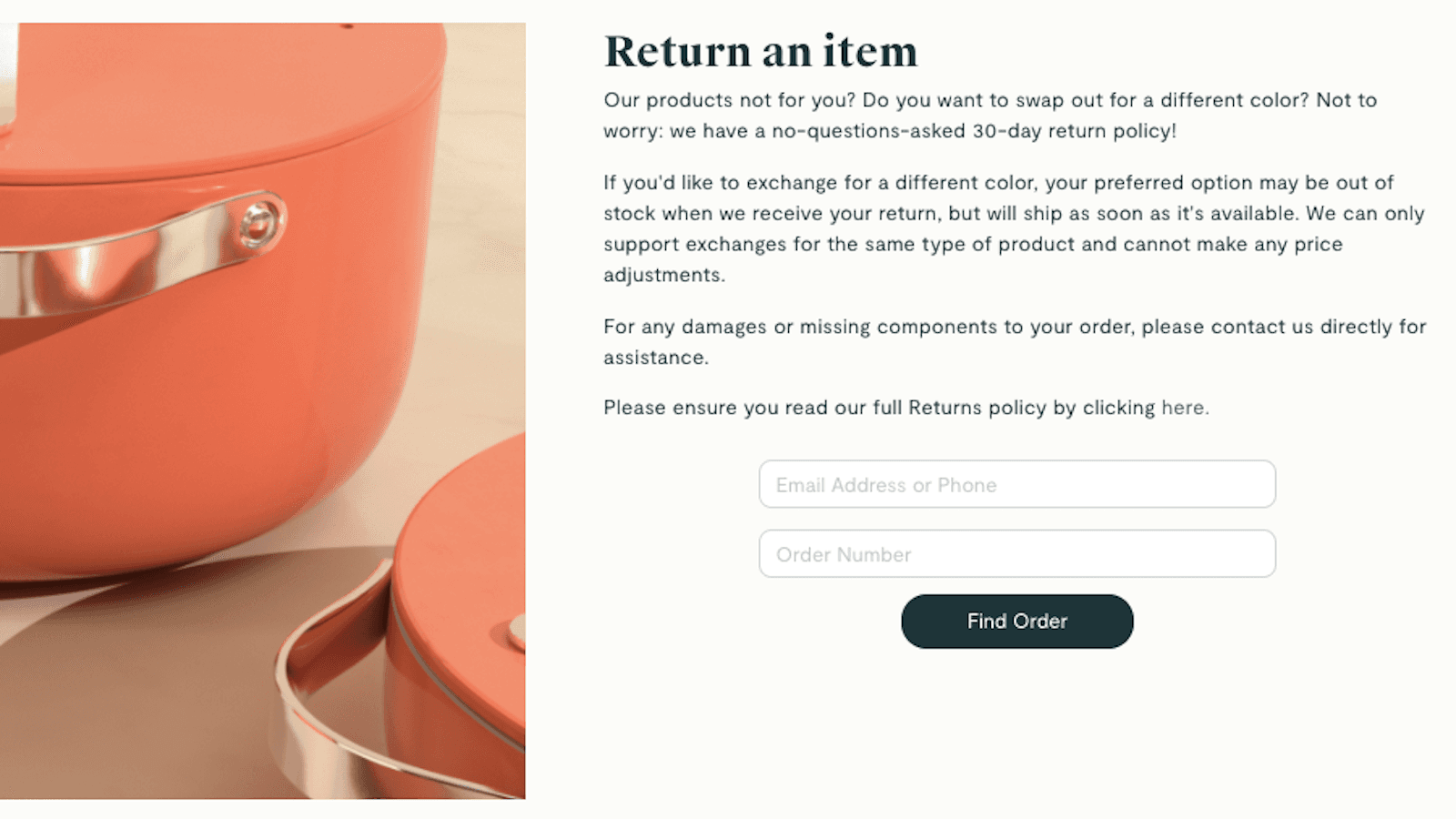Viewport: 1456px width, 819px height.
Task: Click the Email Address or Phone input field
Action: 1016,484
